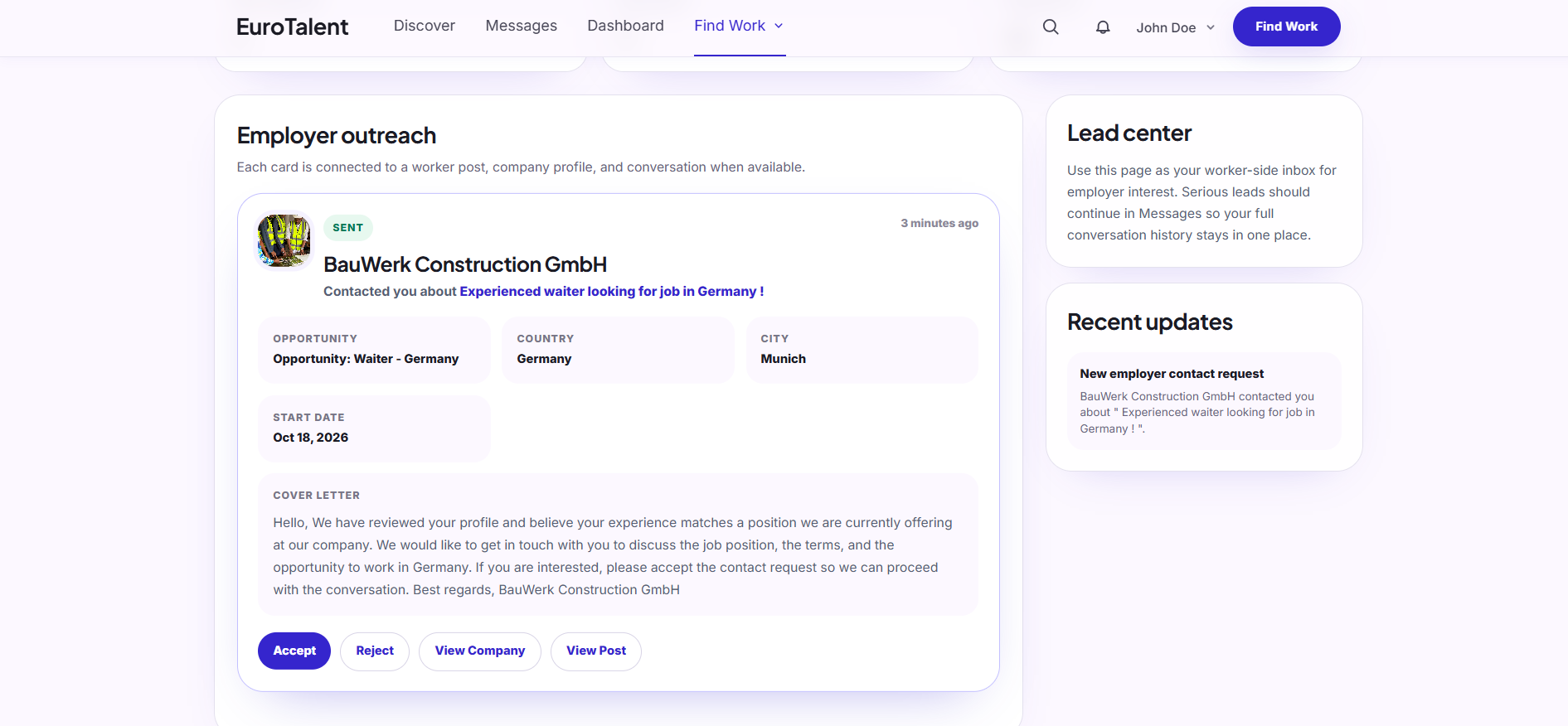Select start date 'Oct 18, 2026'
The height and width of the screenshot is (726, 1568).
pyautogui.click(x=311, y=438)
